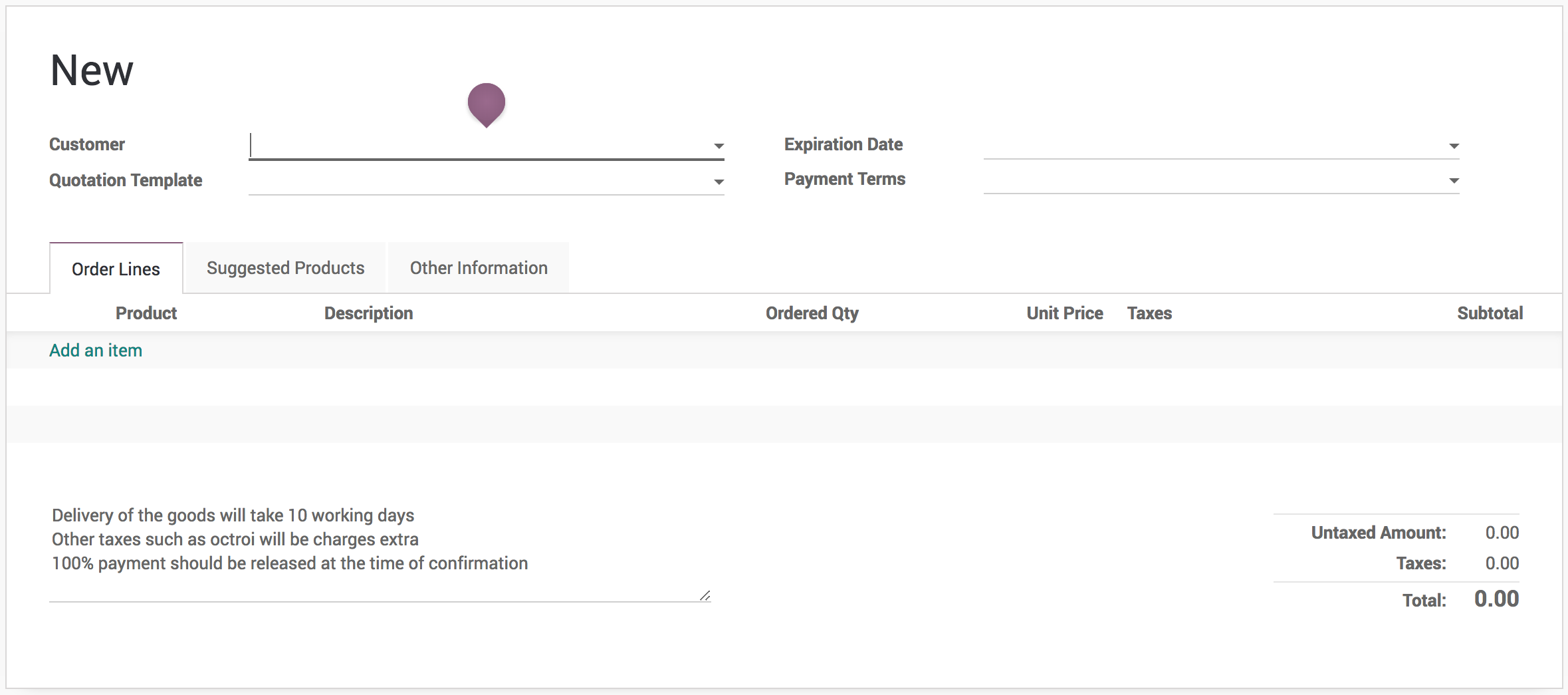Screen dimensions: 1568x695
Task: Click the Taxes column header
Action: 1149,313
